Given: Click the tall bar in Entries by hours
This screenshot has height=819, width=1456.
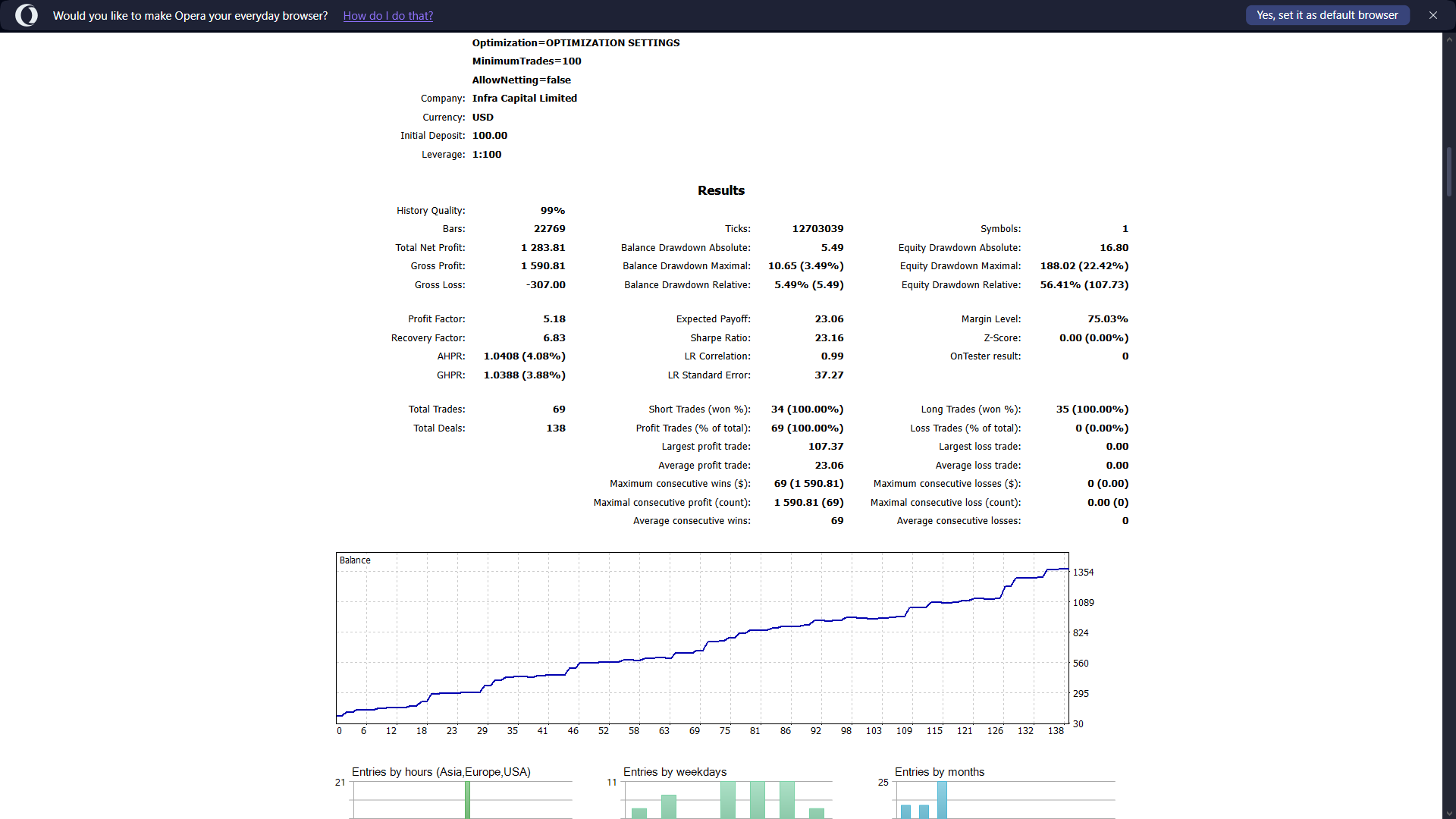Looking at the screenshot, I should pos(467,799).
